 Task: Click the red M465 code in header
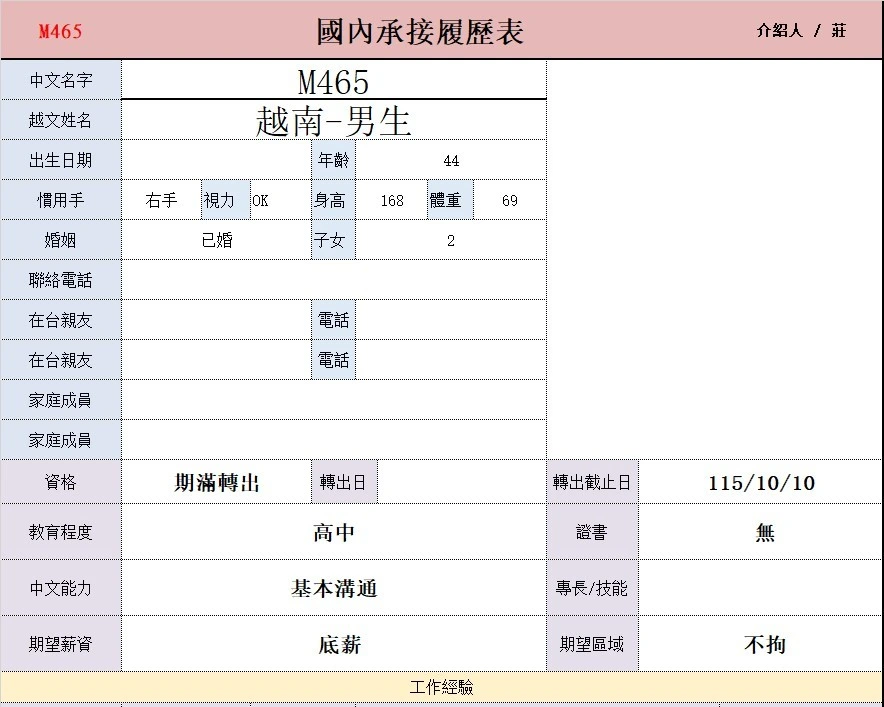point(60,31)
